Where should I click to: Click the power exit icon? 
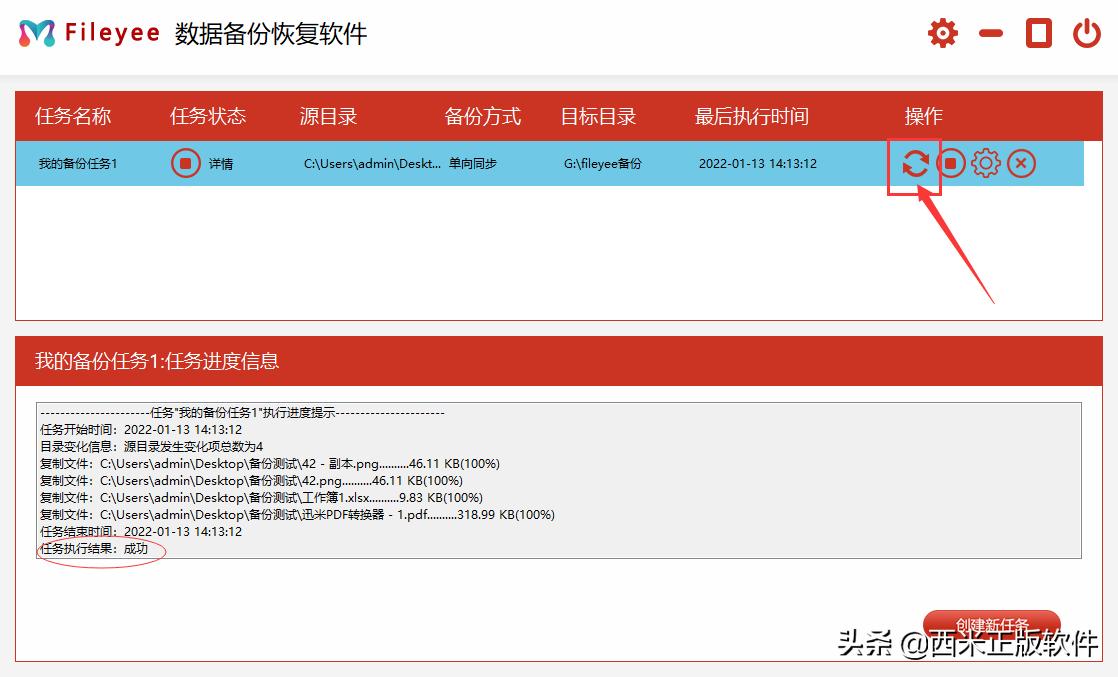point(1086,31)
